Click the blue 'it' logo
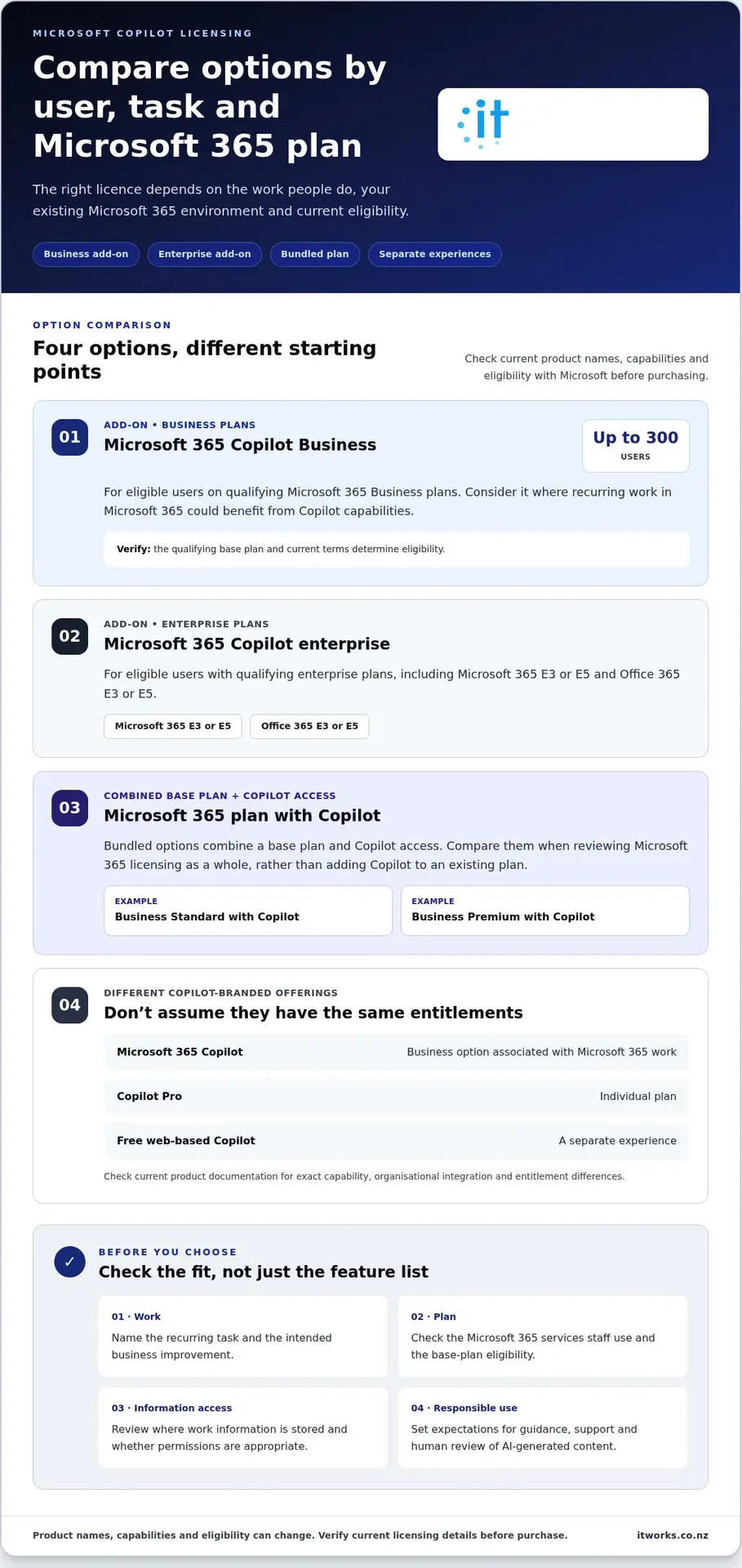Viewport: 742px width, 1568px height. click(x=483, y=123)
